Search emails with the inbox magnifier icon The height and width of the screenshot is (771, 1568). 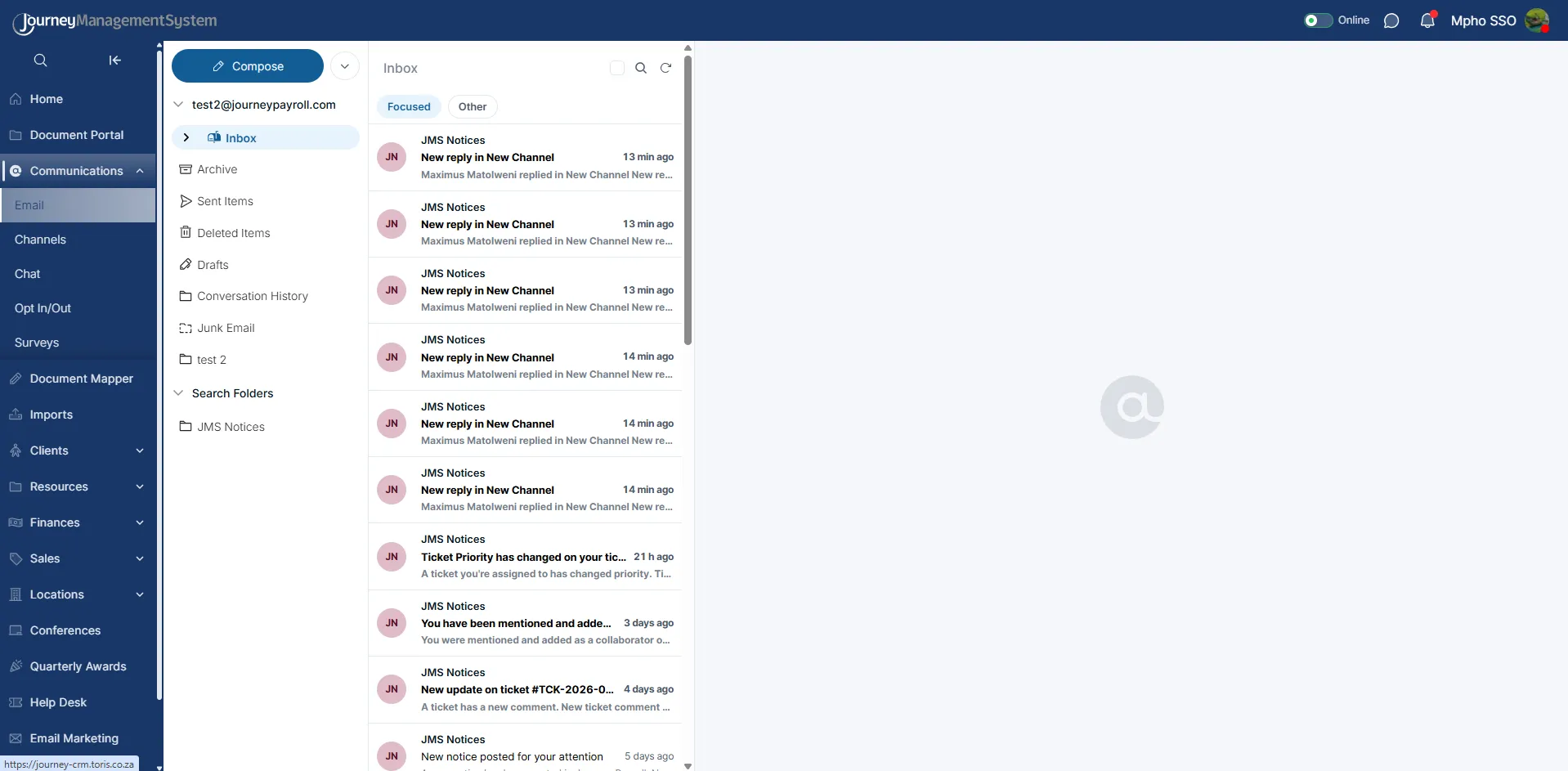[x=641, y=68]
